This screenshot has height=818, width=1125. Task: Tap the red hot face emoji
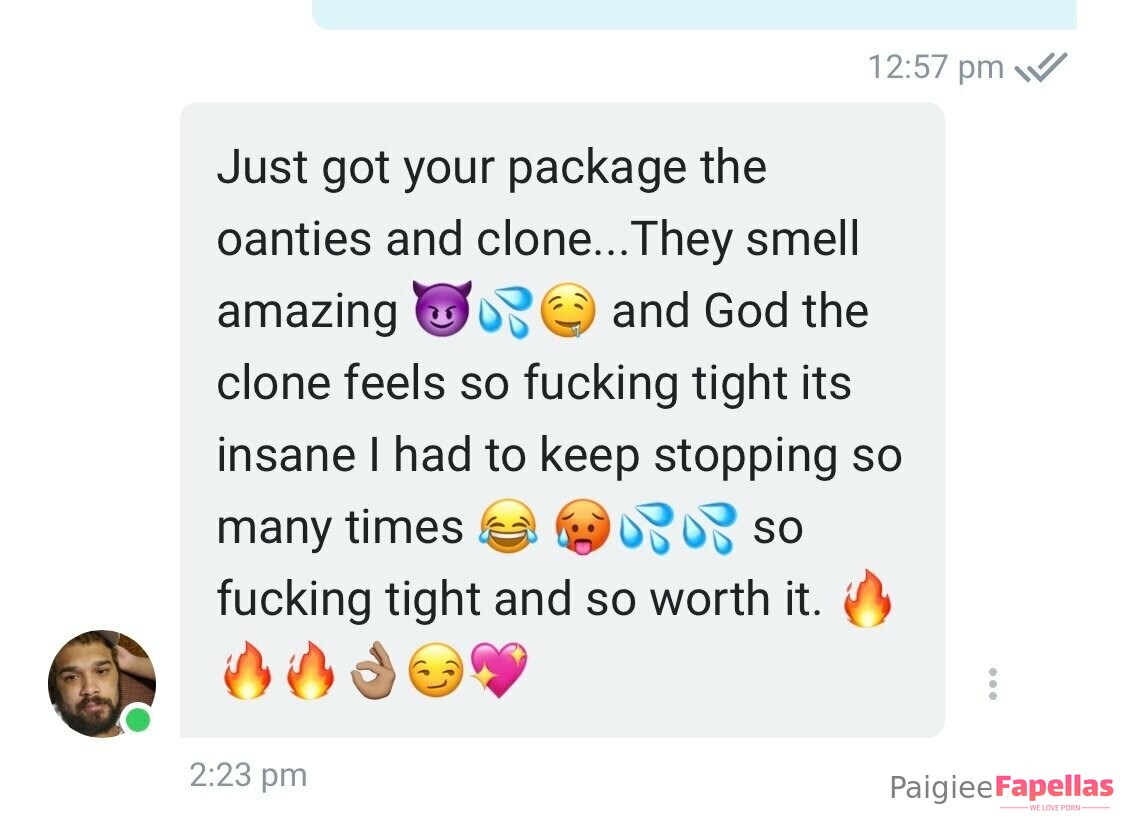(x=583, y=527)
